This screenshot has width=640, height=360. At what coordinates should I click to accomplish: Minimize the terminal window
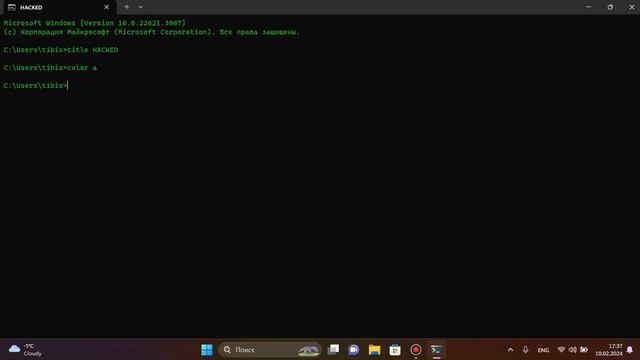[588, 7]
